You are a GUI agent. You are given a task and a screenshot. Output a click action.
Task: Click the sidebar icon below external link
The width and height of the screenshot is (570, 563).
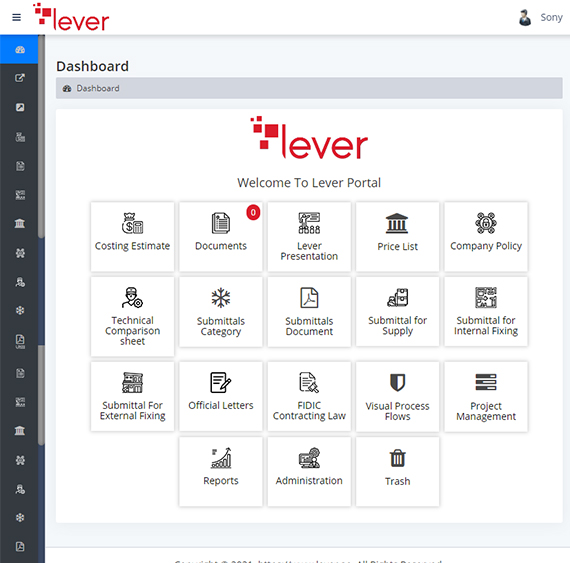coord(20,107)
